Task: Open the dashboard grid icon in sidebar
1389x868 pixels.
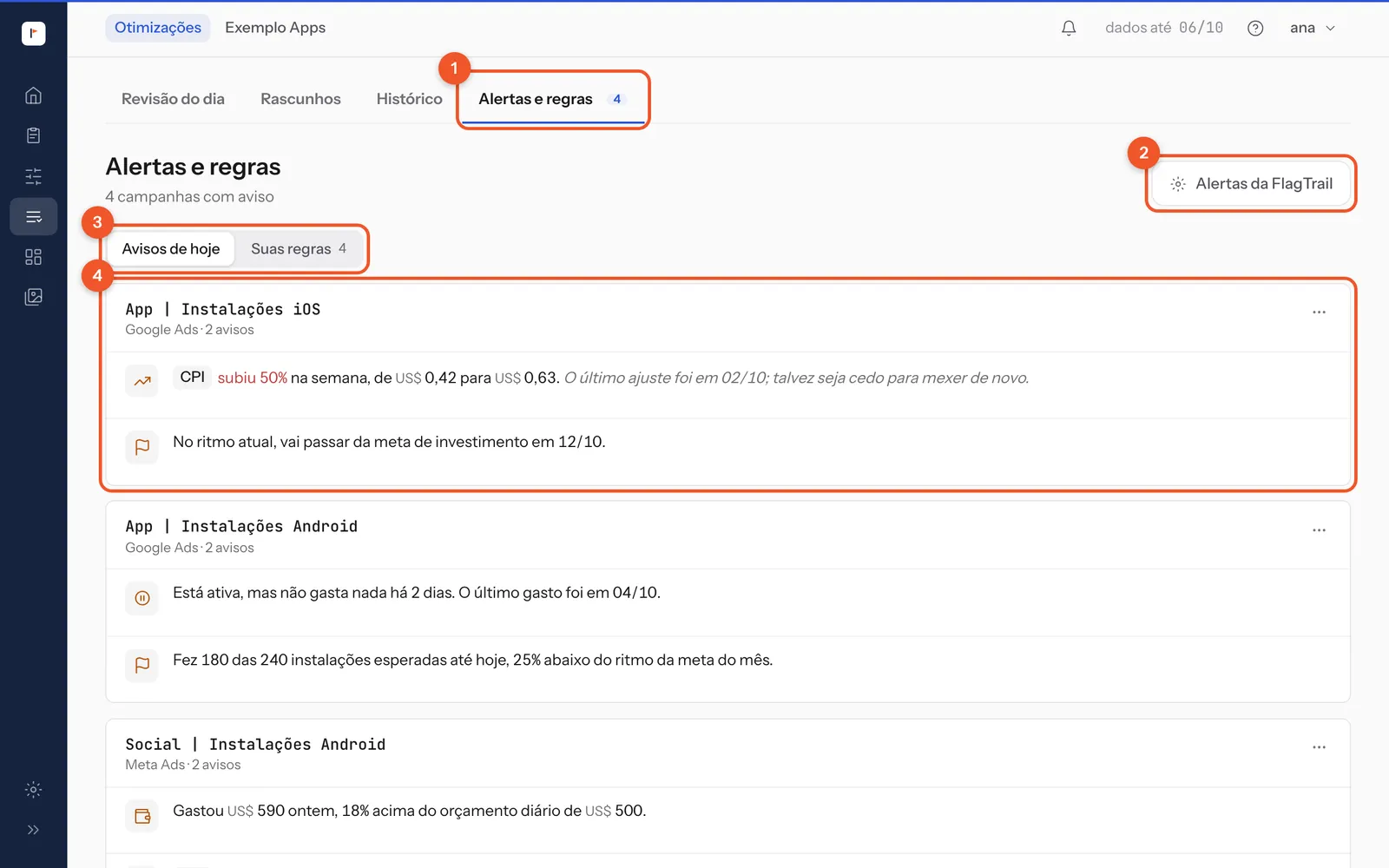Action: click(33, 257)
